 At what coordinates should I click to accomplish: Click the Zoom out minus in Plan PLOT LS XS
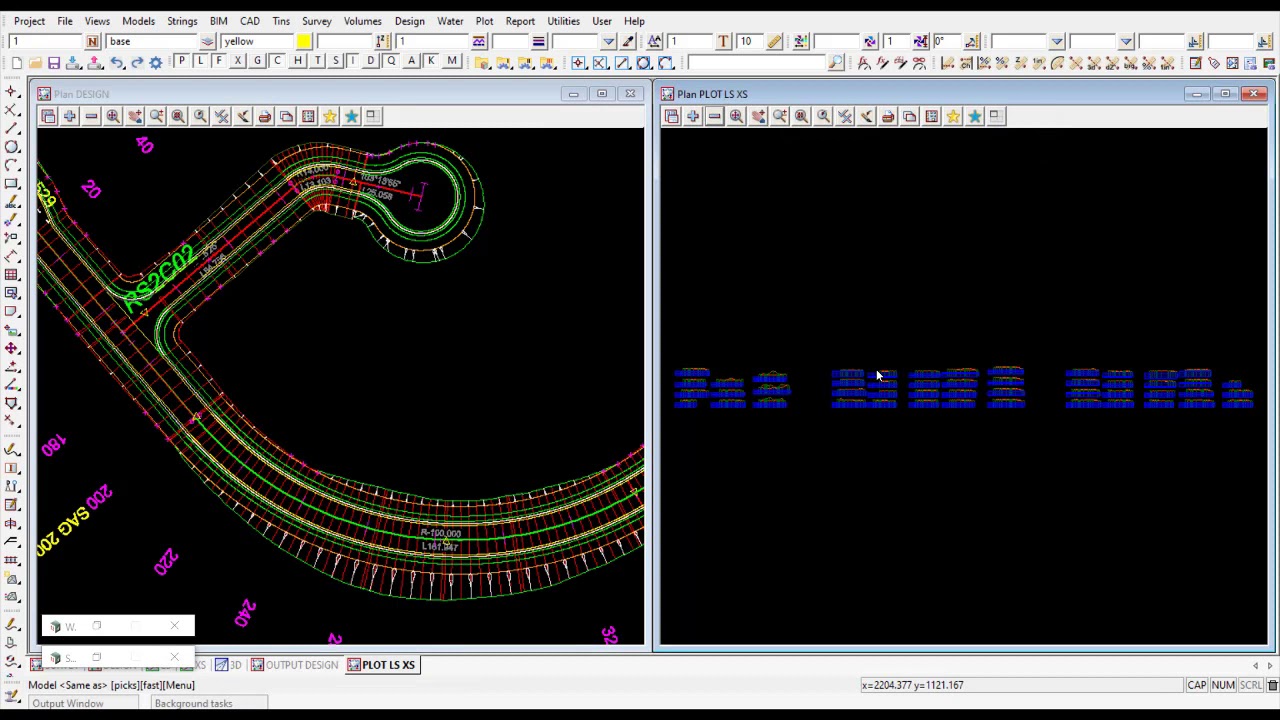click(x=714, y=116)
